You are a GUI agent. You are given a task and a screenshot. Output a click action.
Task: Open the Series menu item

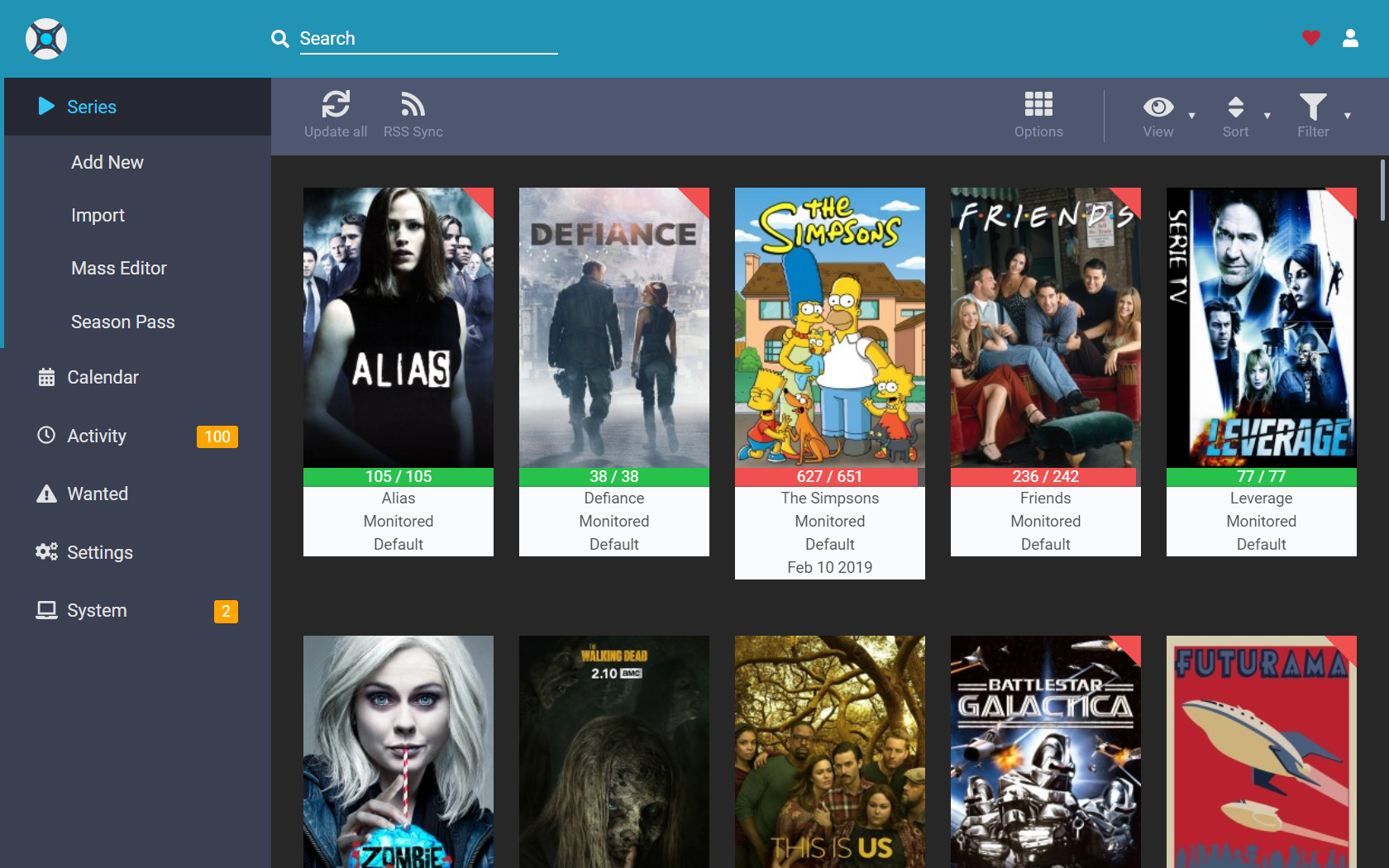pyautogui.click(x=137, y=107)
